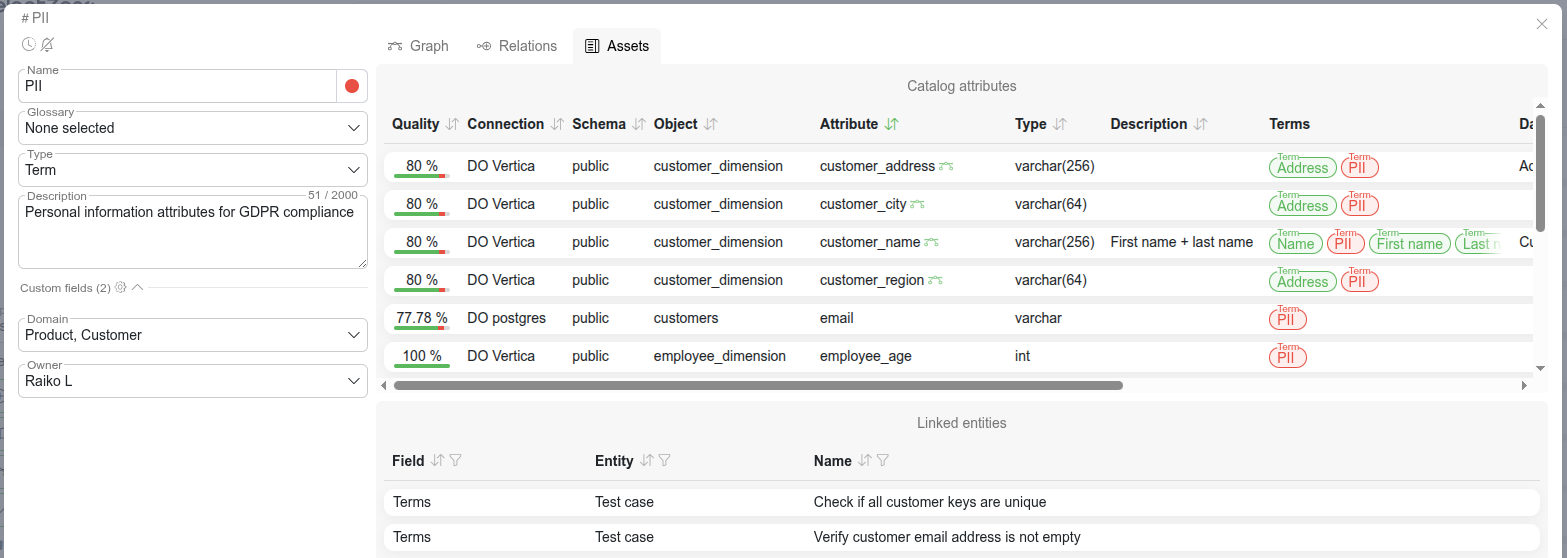Open custom fields gear settings
This screenshot has height=558, width=1567.
(121, 288)
